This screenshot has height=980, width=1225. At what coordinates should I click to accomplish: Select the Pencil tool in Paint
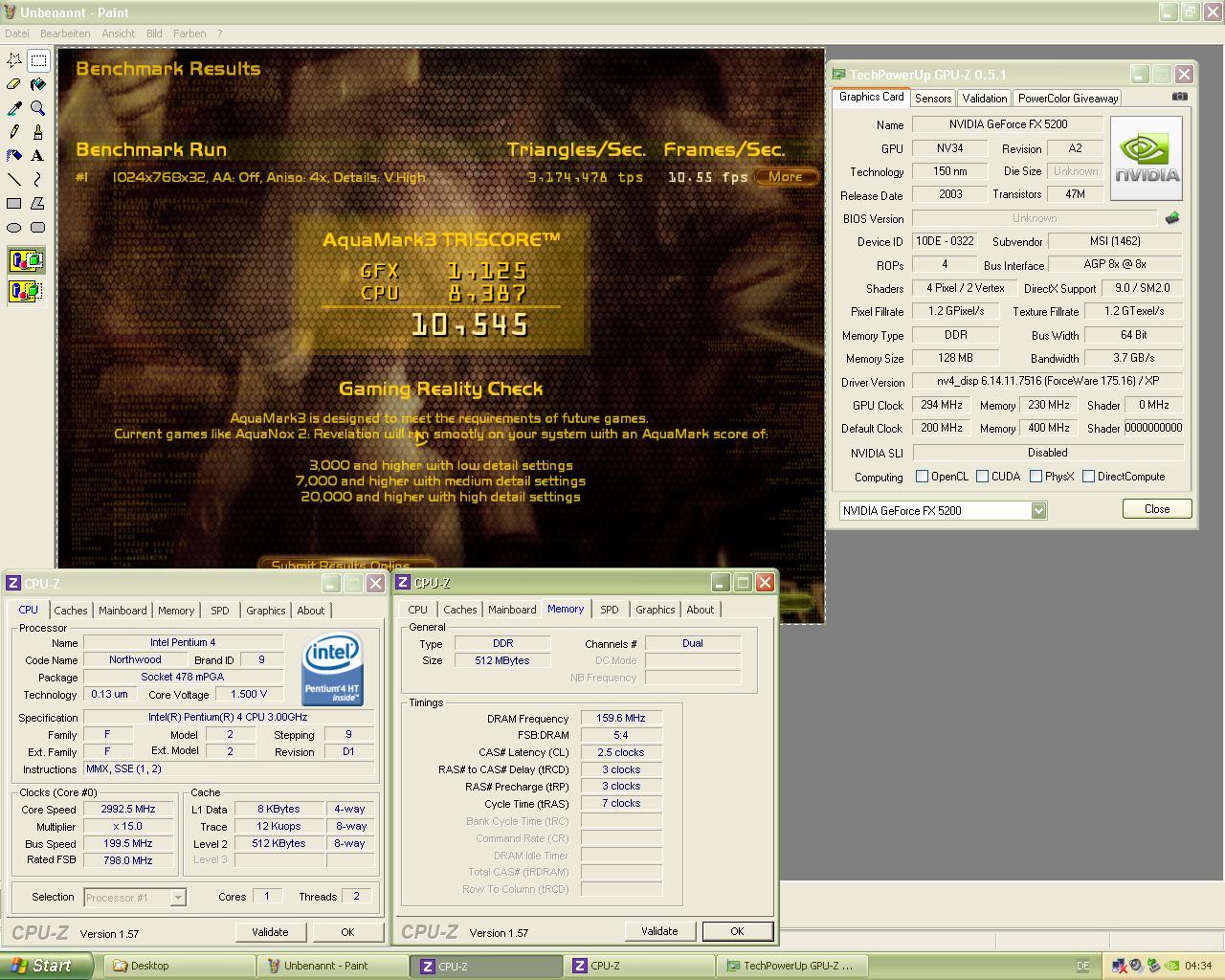14,131
